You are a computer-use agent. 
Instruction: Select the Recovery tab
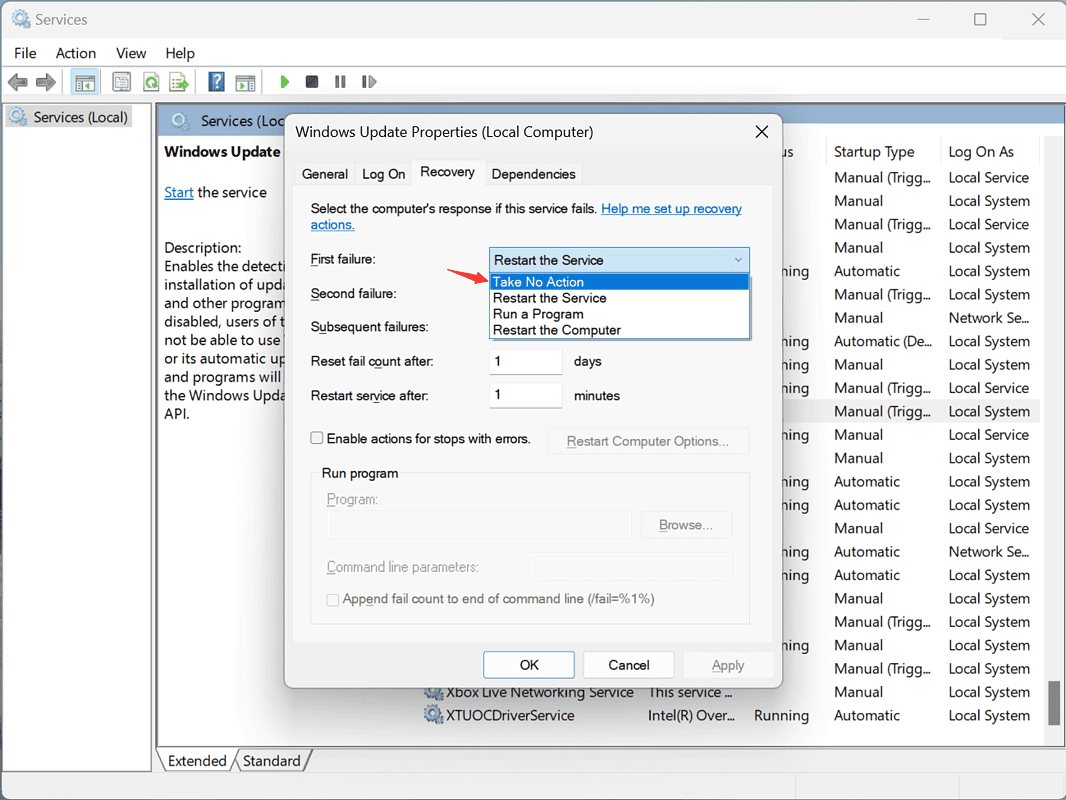(x=447, y=172)
